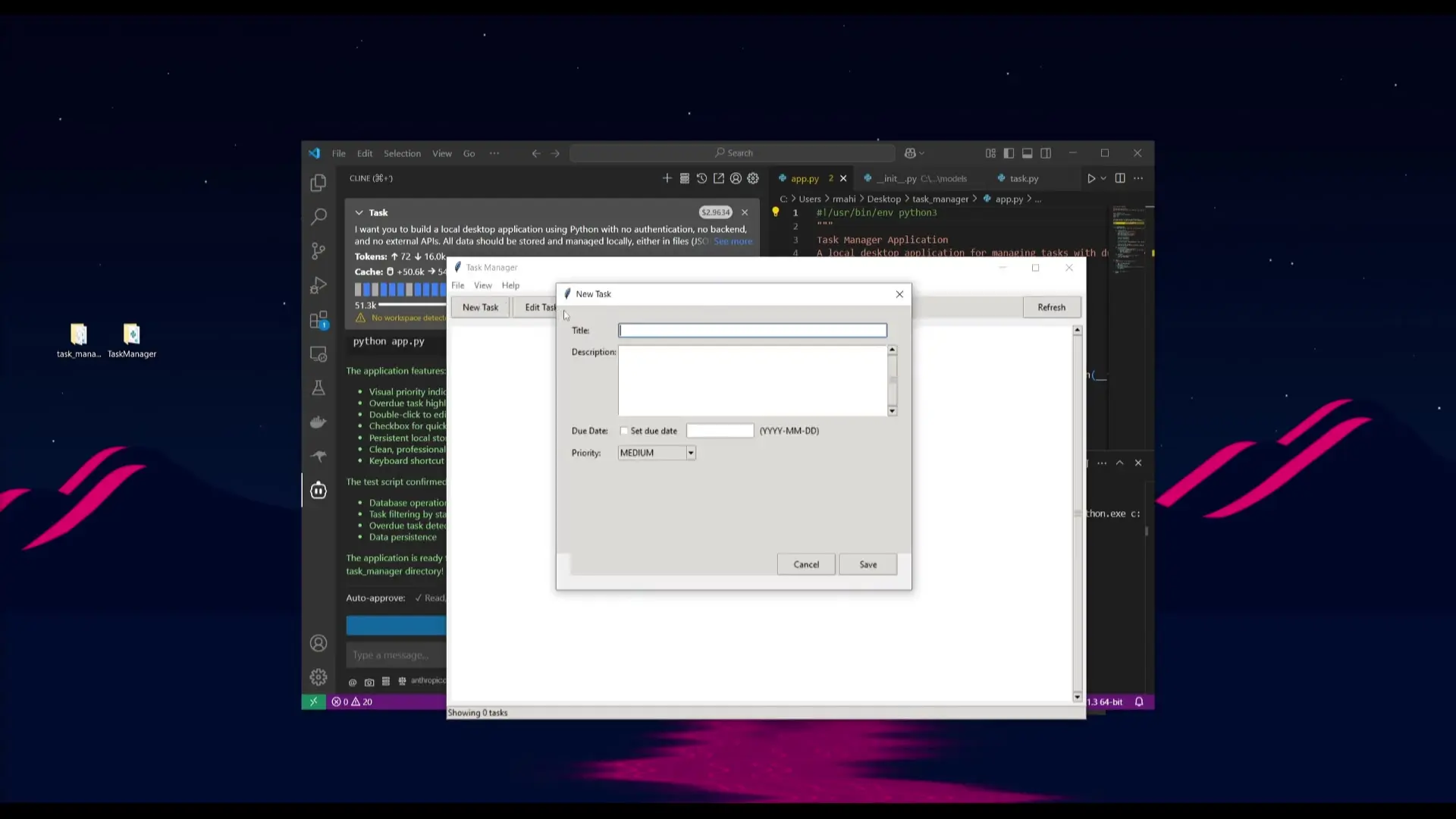Open the run button dropdown arrow
The image size is (1456, 819).
(x=1103, y=178)
